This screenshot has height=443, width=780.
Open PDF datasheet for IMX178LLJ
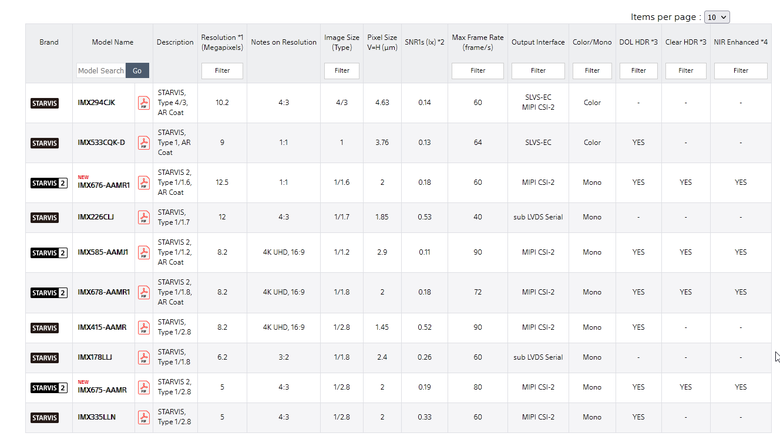click(x=144, y=357)
